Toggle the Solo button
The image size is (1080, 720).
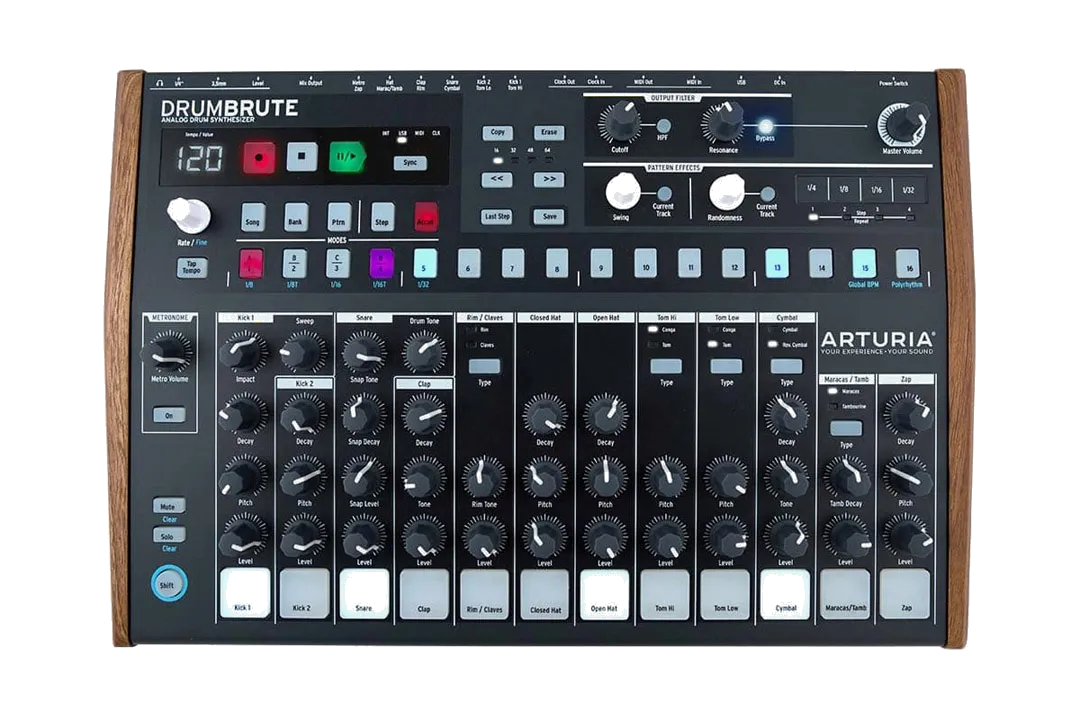point(169,535)
